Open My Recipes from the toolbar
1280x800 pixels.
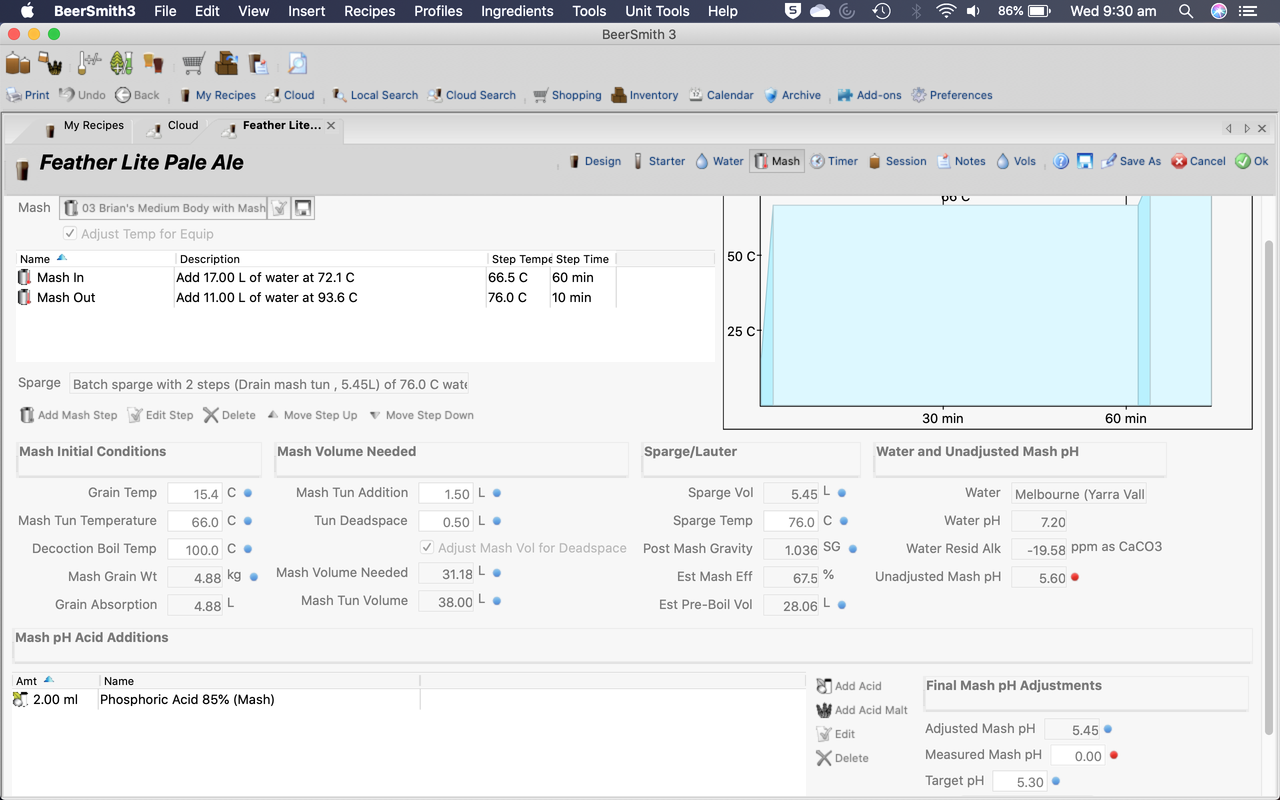(217, 95)
